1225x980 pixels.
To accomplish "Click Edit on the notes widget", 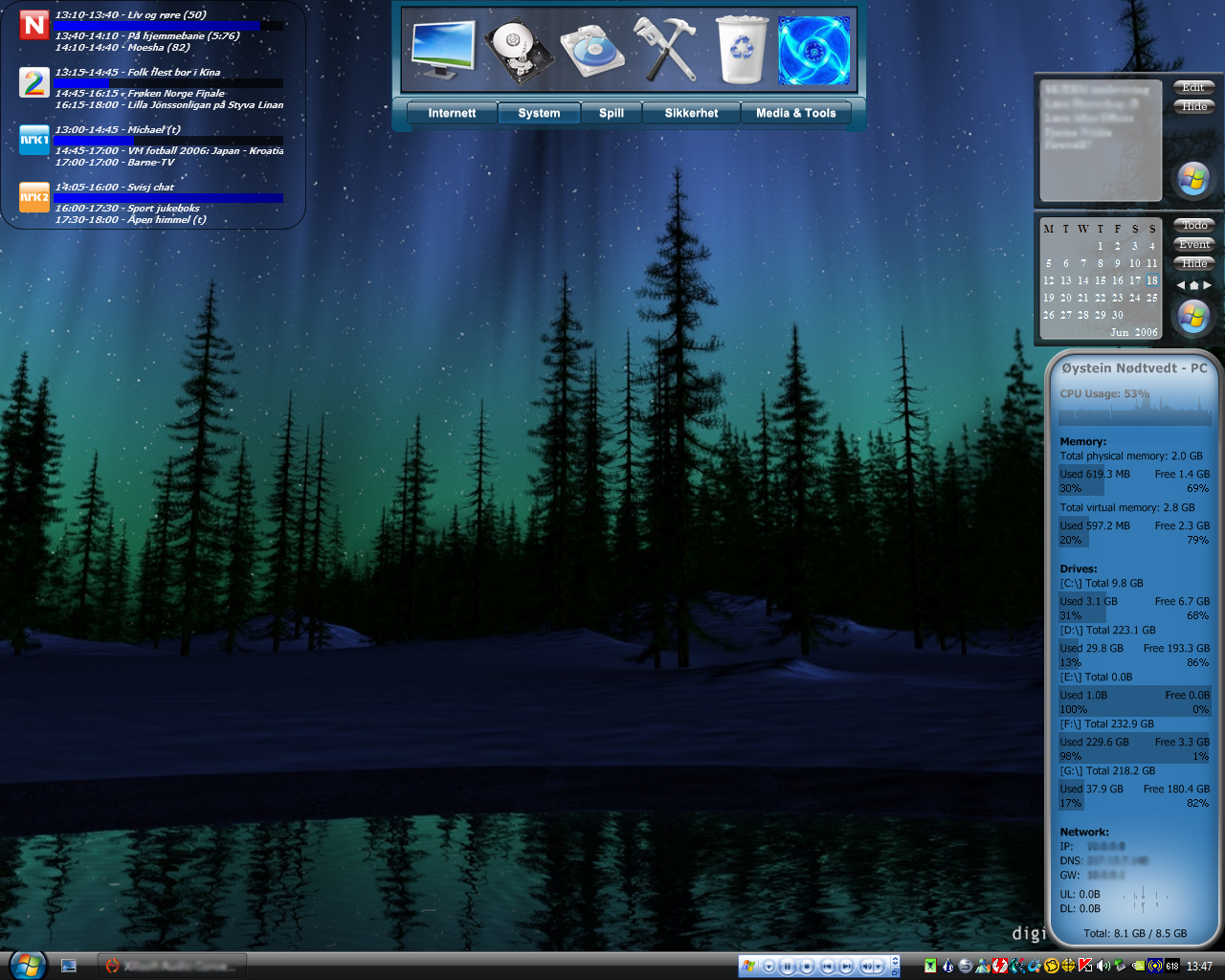I will (1193, 88).
